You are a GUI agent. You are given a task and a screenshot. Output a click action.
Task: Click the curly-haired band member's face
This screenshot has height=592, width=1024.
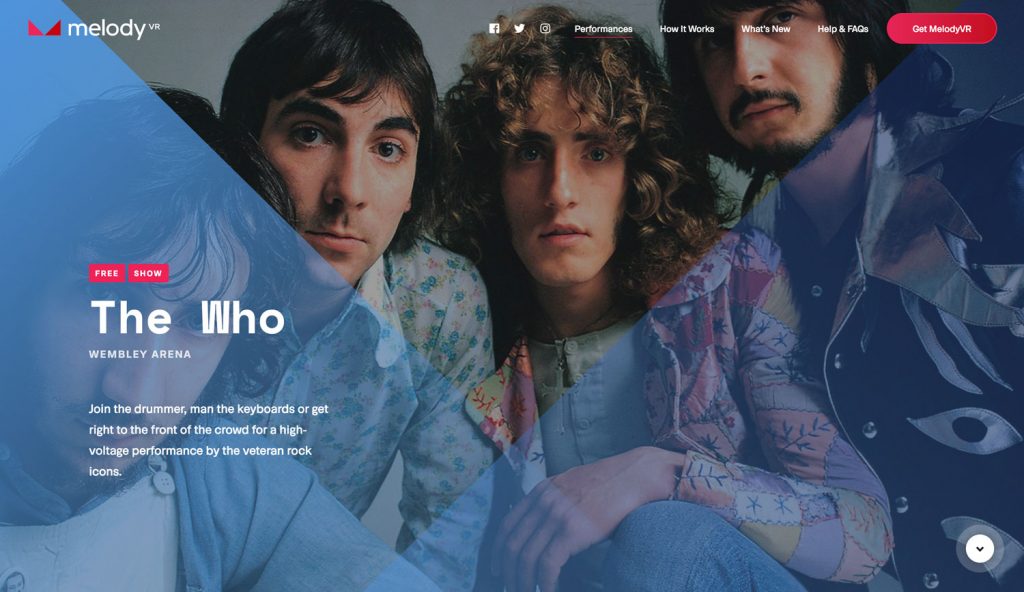[x=562, y=189]
